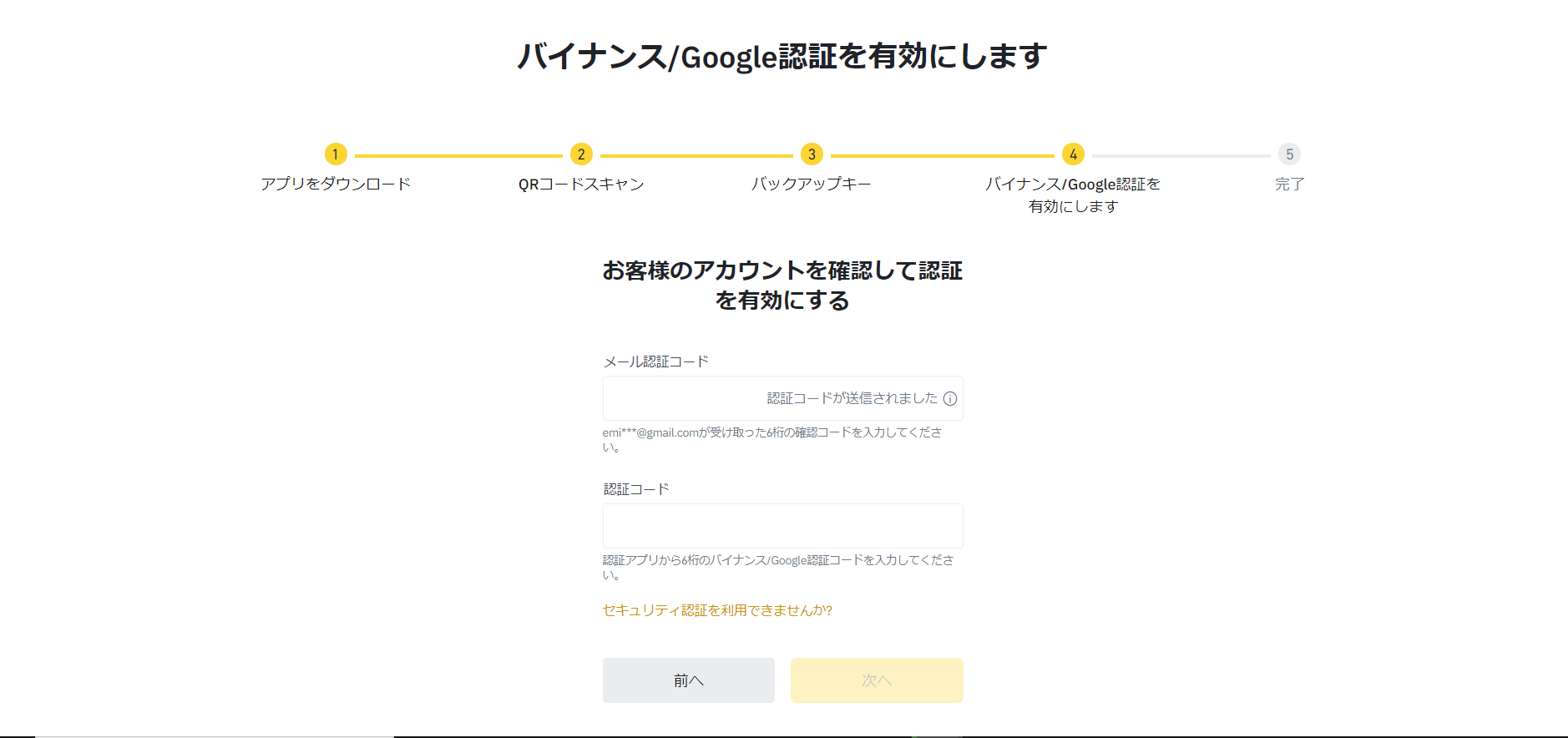
Task: Click the 次へ button
Action: (877, 680)
